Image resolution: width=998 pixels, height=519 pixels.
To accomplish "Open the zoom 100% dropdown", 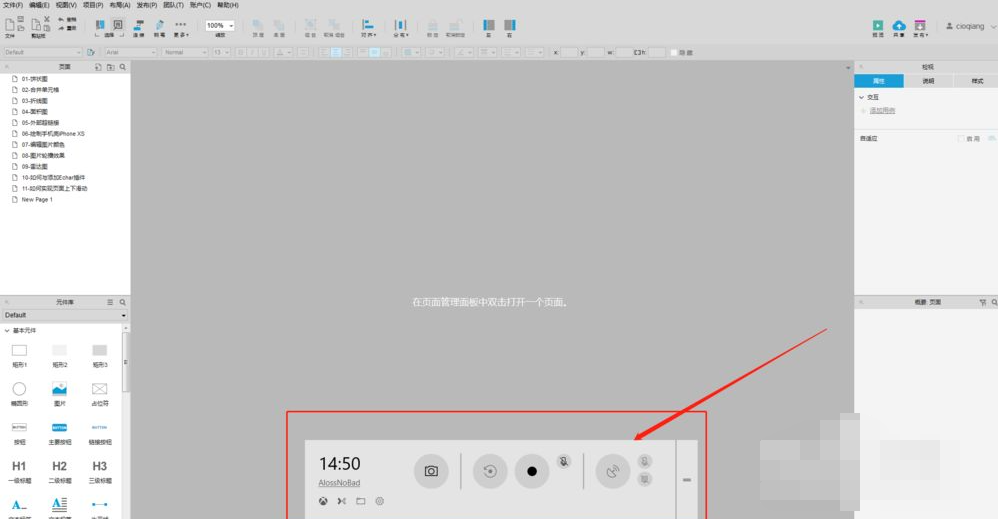I will pos(220,25).
